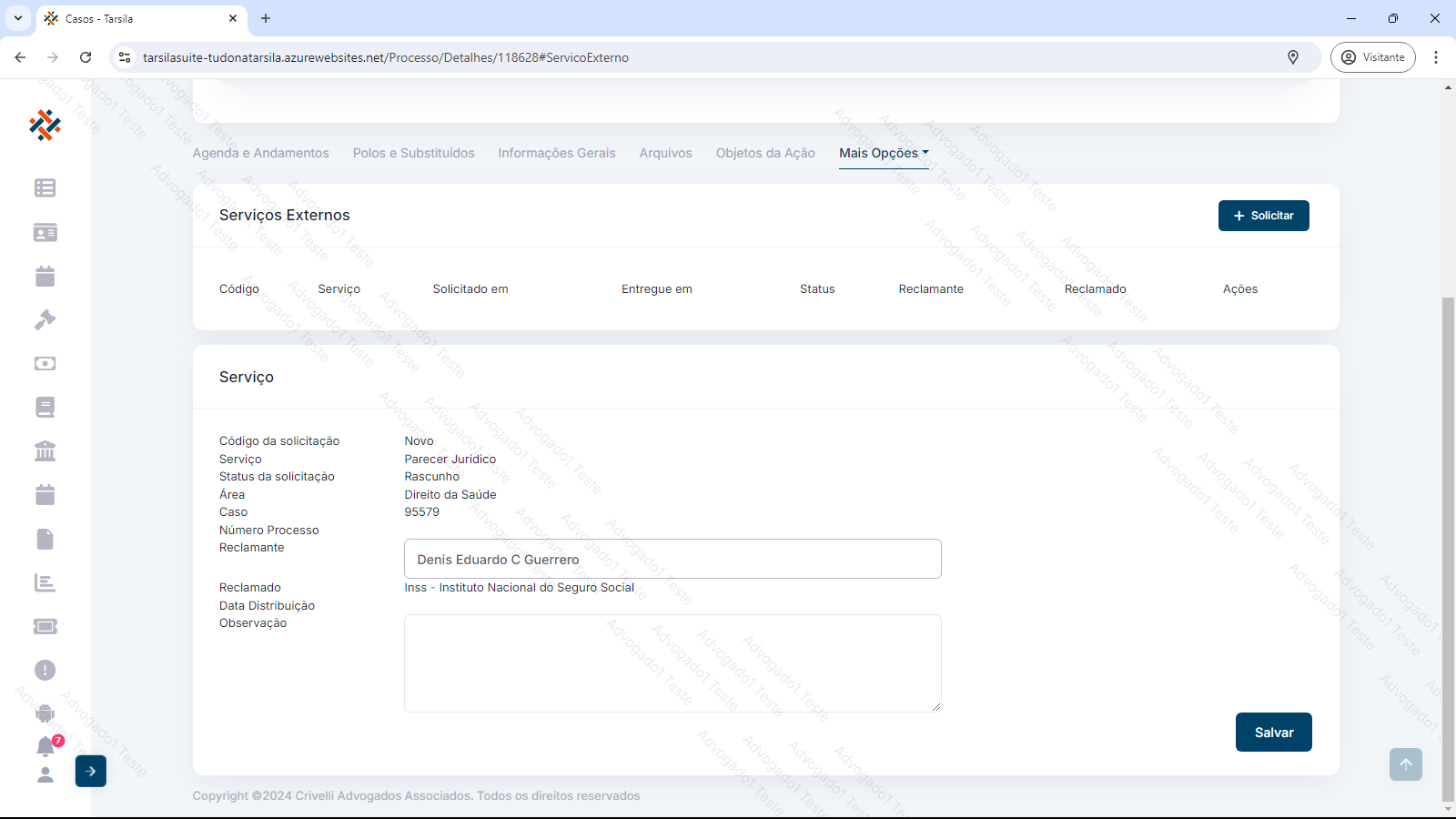Open the gavel icon in sidebar

click(45, 320)
